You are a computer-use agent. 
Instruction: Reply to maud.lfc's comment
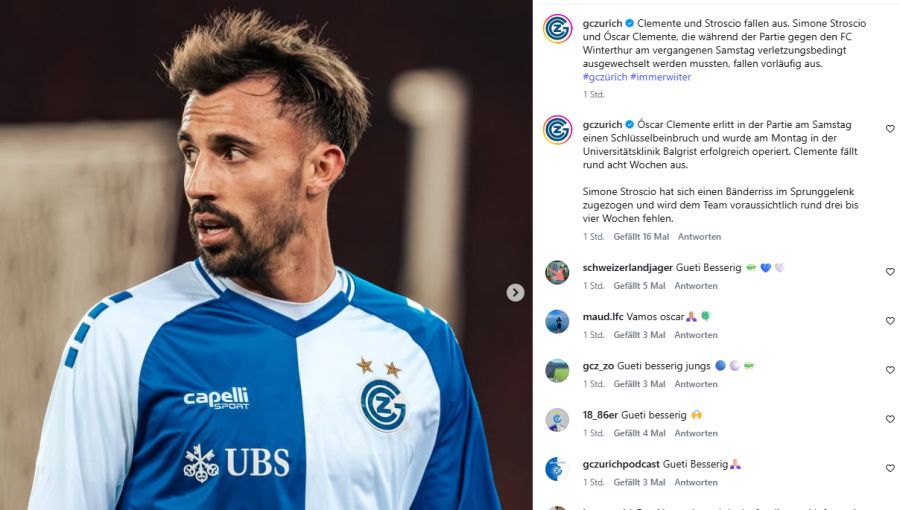click(x=696, y=335)
